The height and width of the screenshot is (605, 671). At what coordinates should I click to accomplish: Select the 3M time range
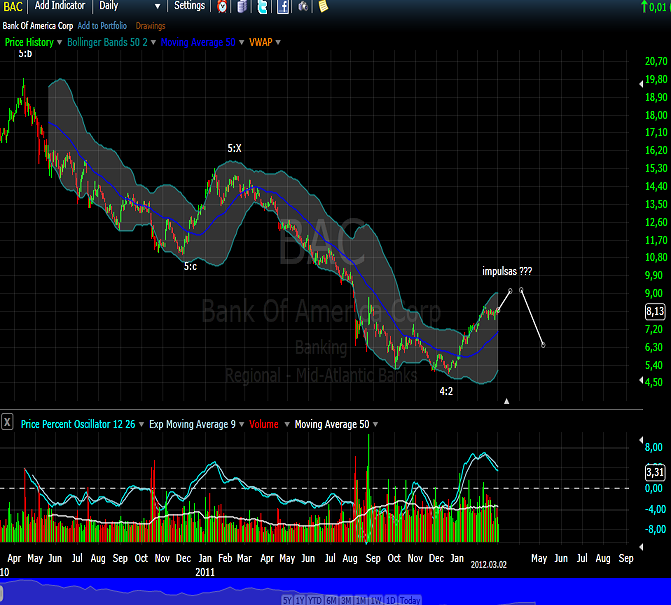pyautogui.click(x=346, y=600)
